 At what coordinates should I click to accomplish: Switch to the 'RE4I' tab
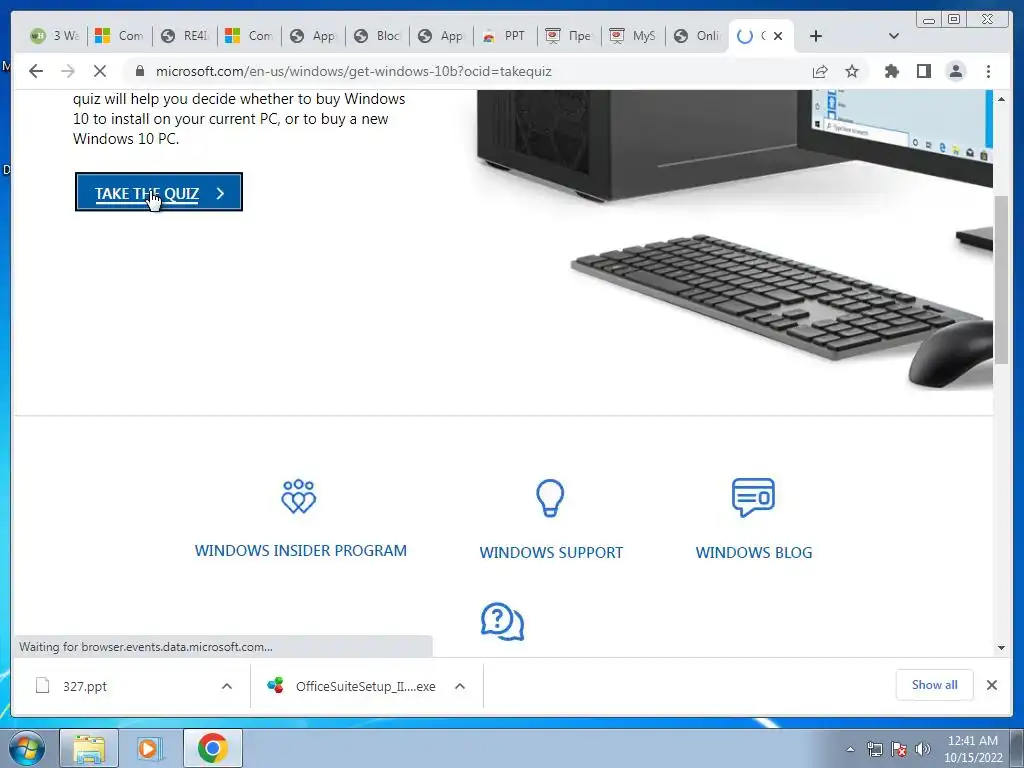[184, 36]
